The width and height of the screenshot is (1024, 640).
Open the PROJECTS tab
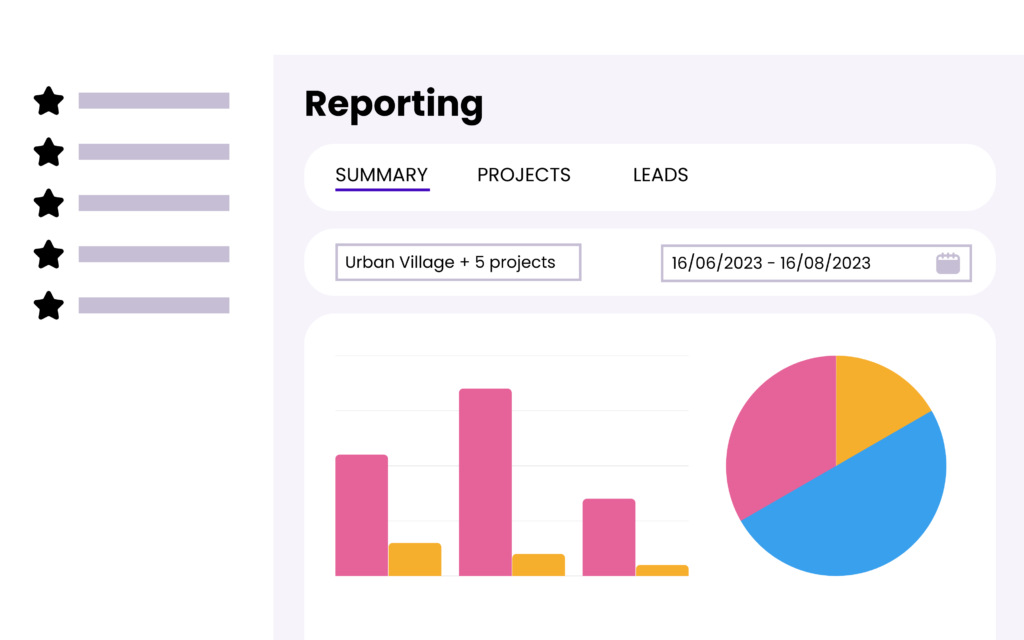pos(523,175)
